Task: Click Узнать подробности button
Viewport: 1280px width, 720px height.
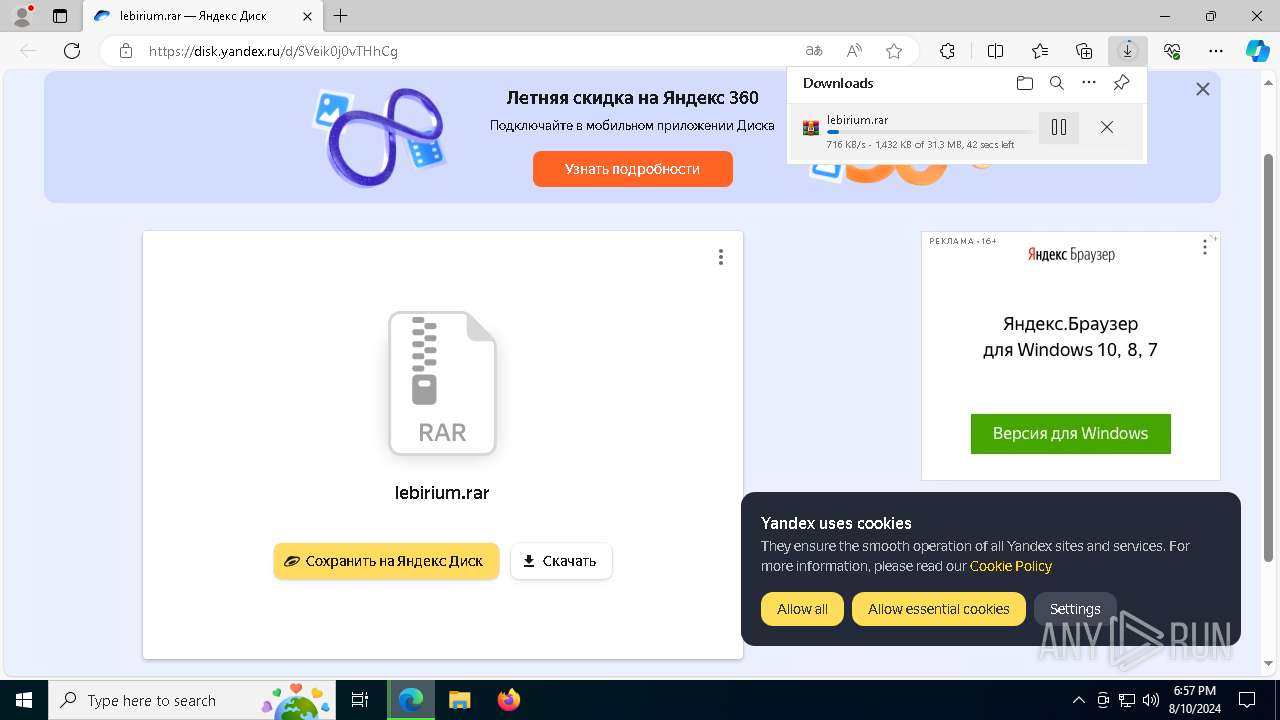Action: (633, 169)
